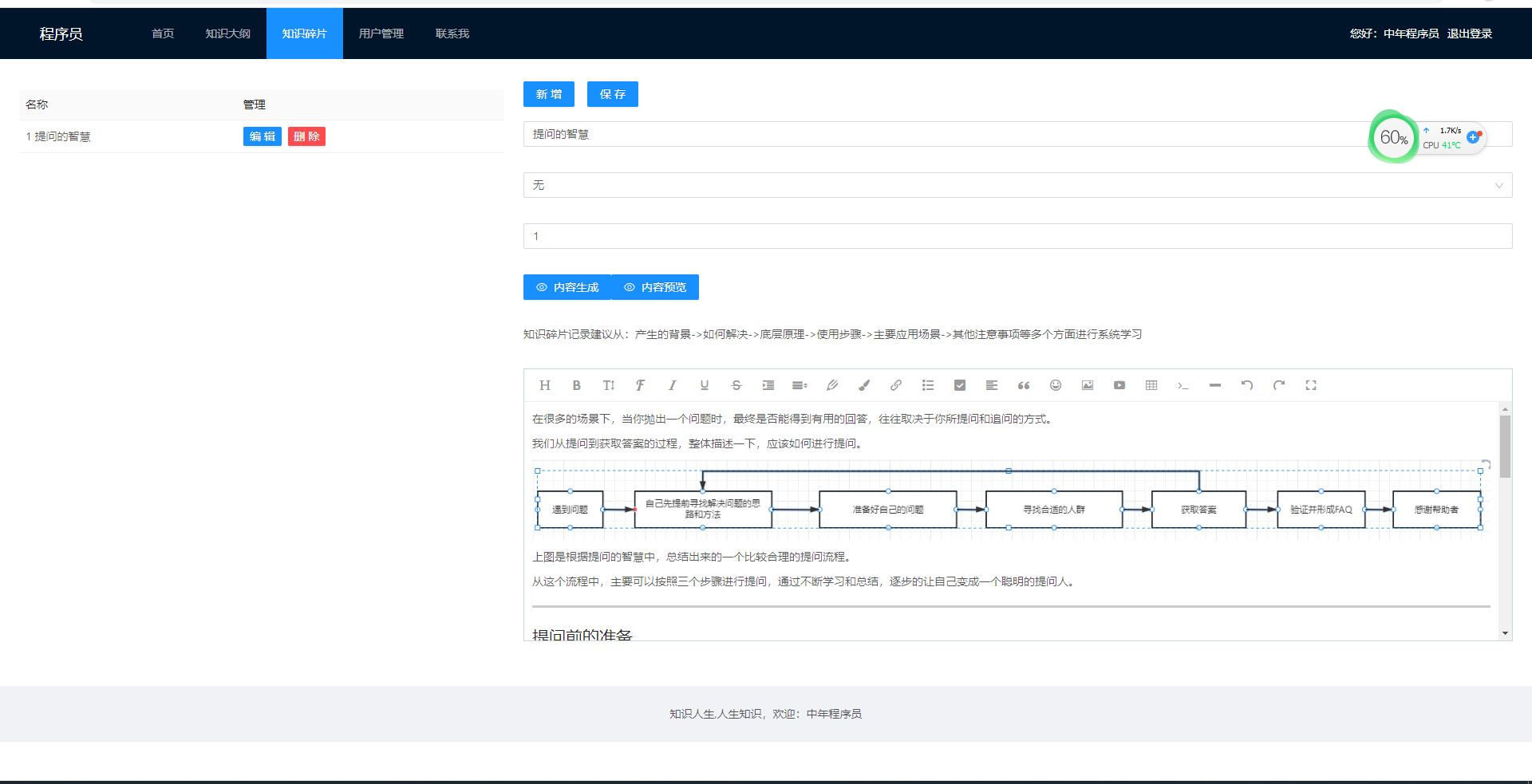Screen dimensions: 1532x784
Task: Apply strikethrough formatting in editor
Action: pyautogui.click(x=736, y=385)
